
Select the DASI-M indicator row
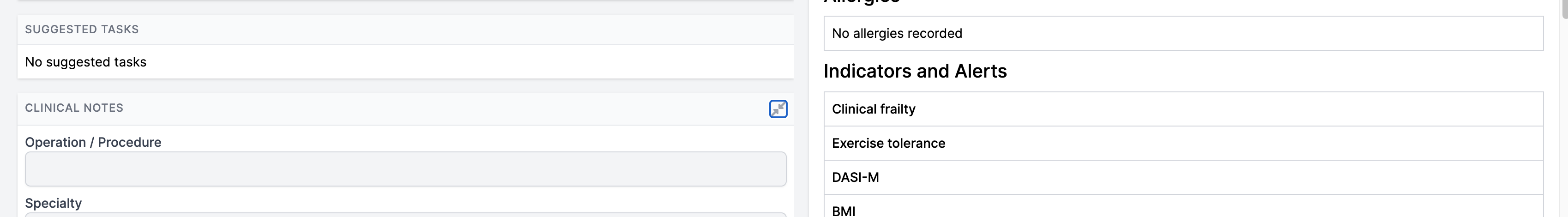coord(1183,177)
